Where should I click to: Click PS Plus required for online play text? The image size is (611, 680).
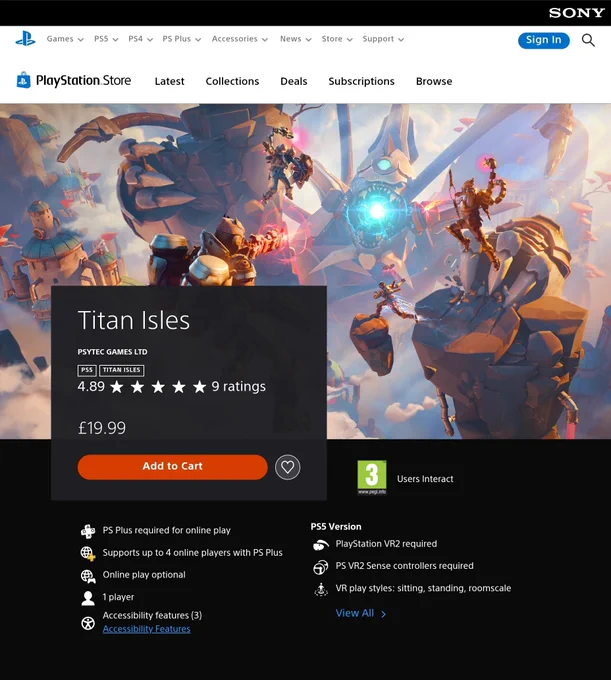pyautogui.click(x=167, y=530)
